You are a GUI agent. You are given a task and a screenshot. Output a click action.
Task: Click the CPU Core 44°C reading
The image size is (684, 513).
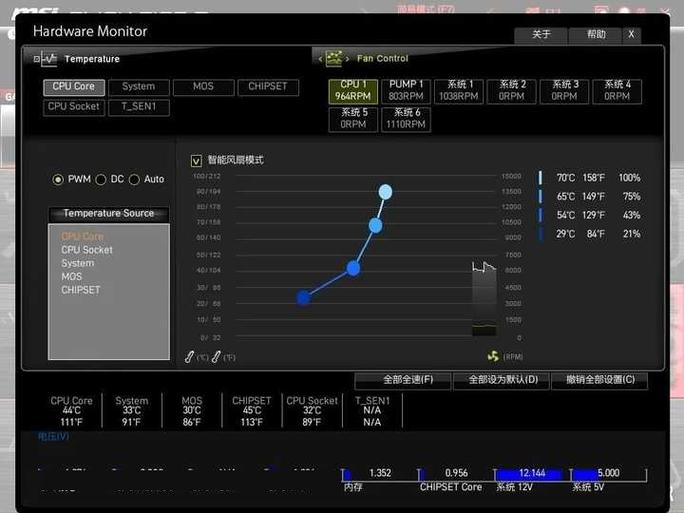tap(72, 411)
